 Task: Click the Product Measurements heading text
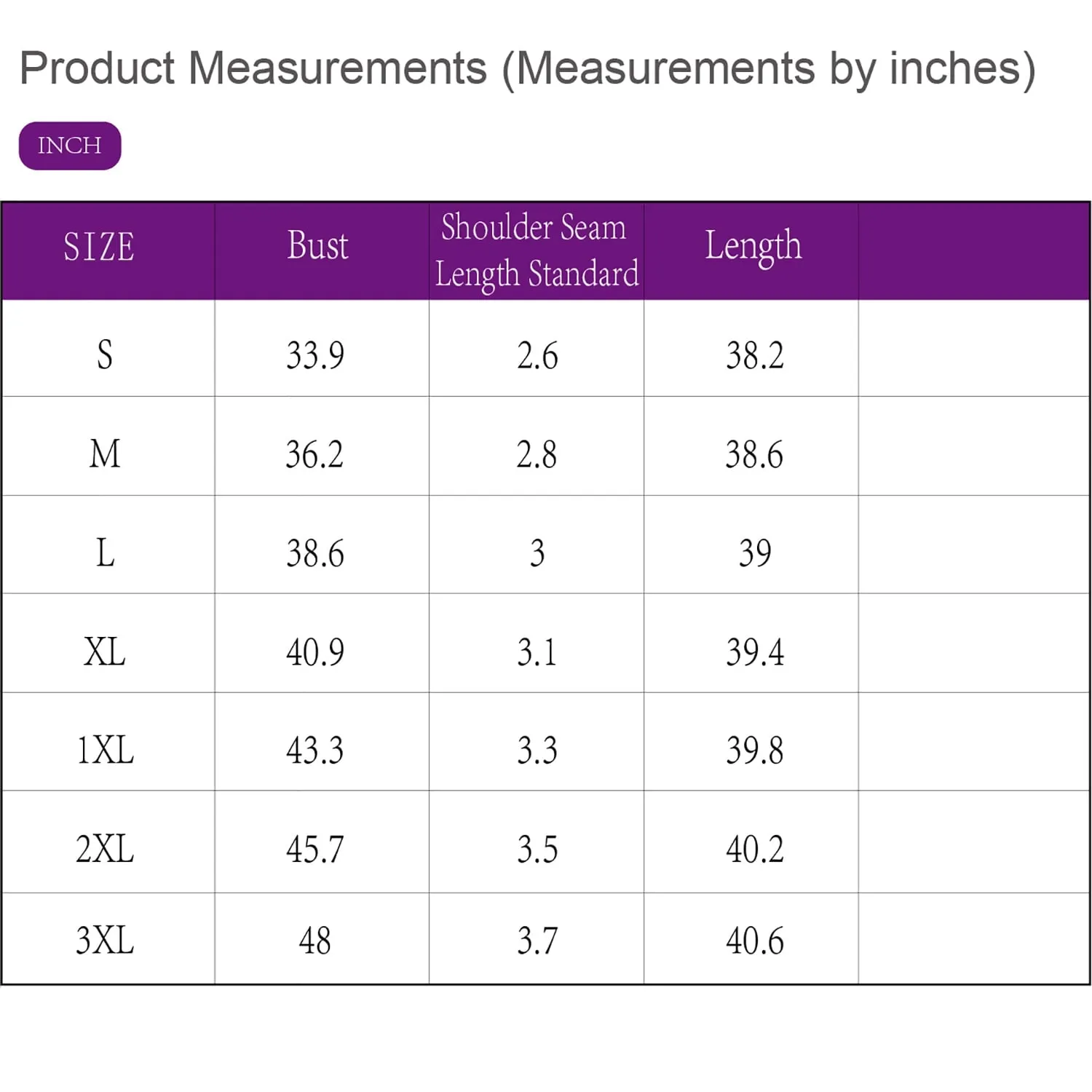[x=527, y=68]
